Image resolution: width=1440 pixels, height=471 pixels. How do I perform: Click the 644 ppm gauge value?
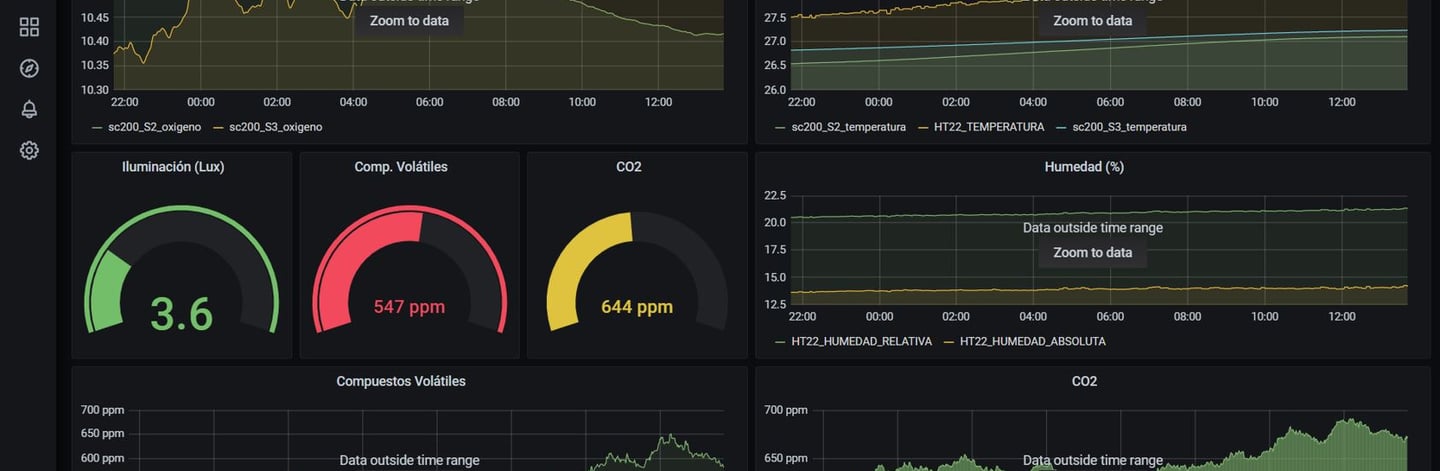637,307
